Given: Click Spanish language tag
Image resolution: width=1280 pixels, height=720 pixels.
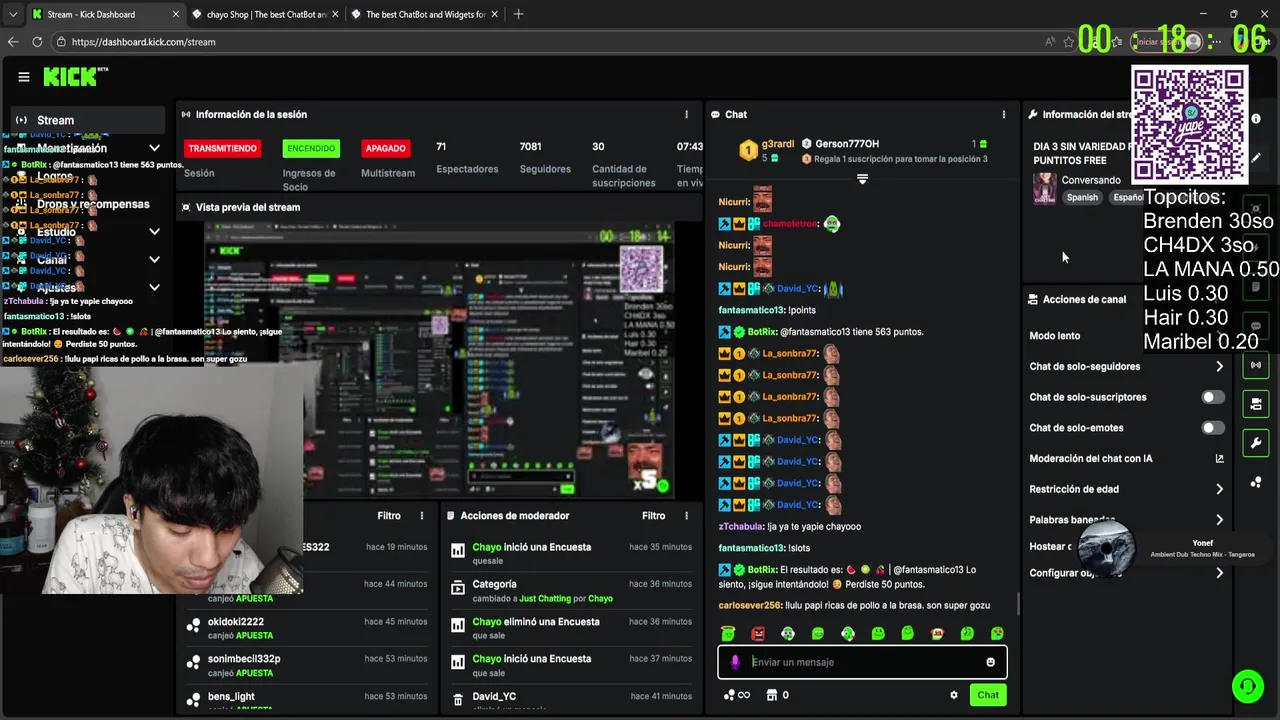Looking at the screenshot, I should pos(1082,197).
